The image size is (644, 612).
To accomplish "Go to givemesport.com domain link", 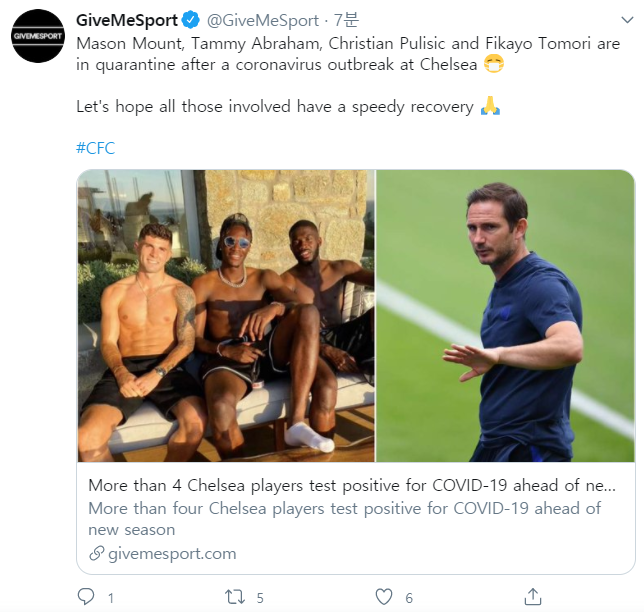I will [172, 553].
